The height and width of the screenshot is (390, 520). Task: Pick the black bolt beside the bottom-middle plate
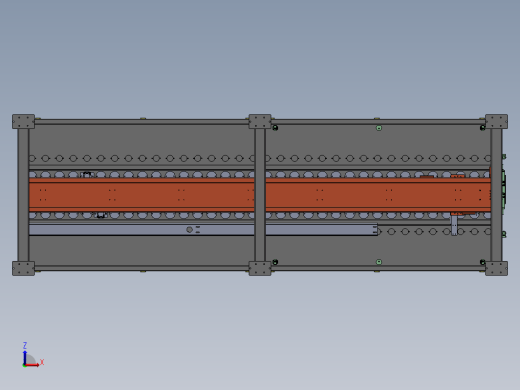click(275, 262)
